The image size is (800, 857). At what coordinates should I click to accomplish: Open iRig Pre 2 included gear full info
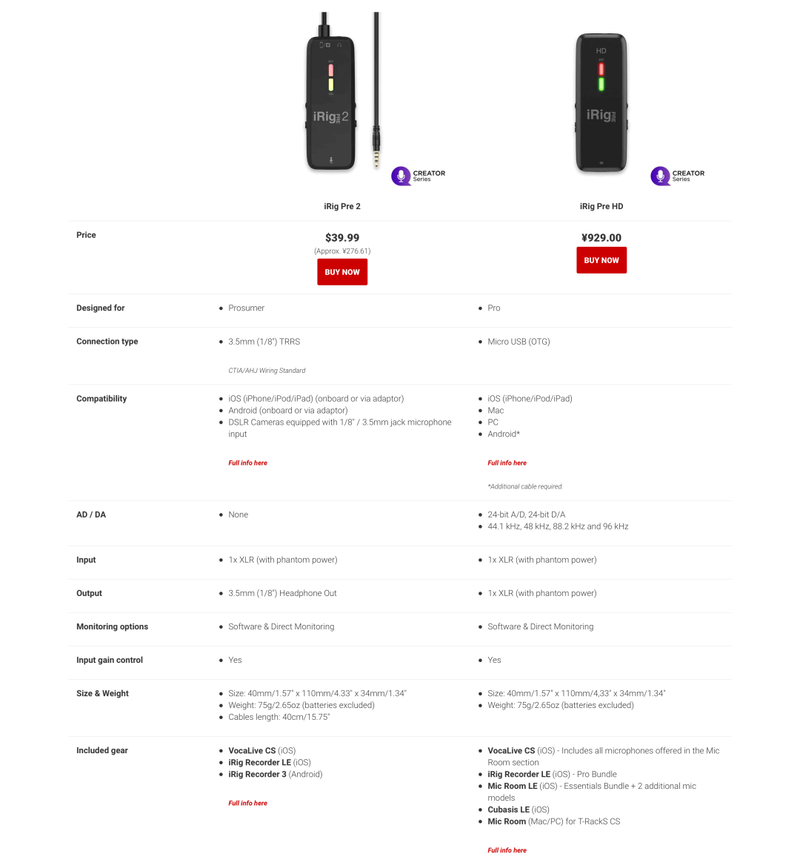pyautogui.click(x=248, y=803)
